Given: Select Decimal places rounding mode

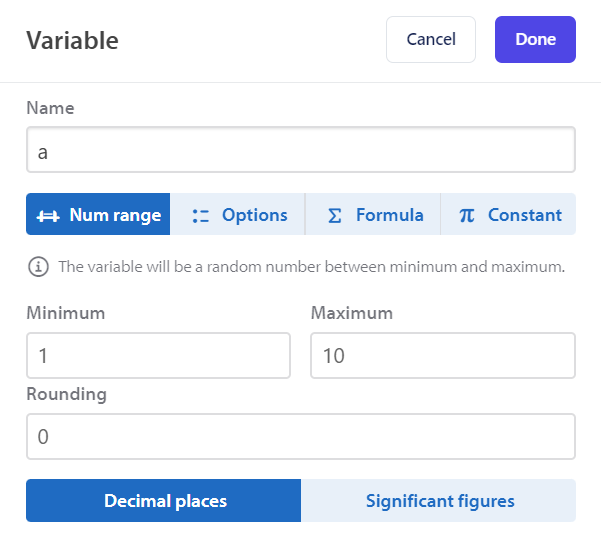Looking at the screenshot, I should click(x=164, y=500).
